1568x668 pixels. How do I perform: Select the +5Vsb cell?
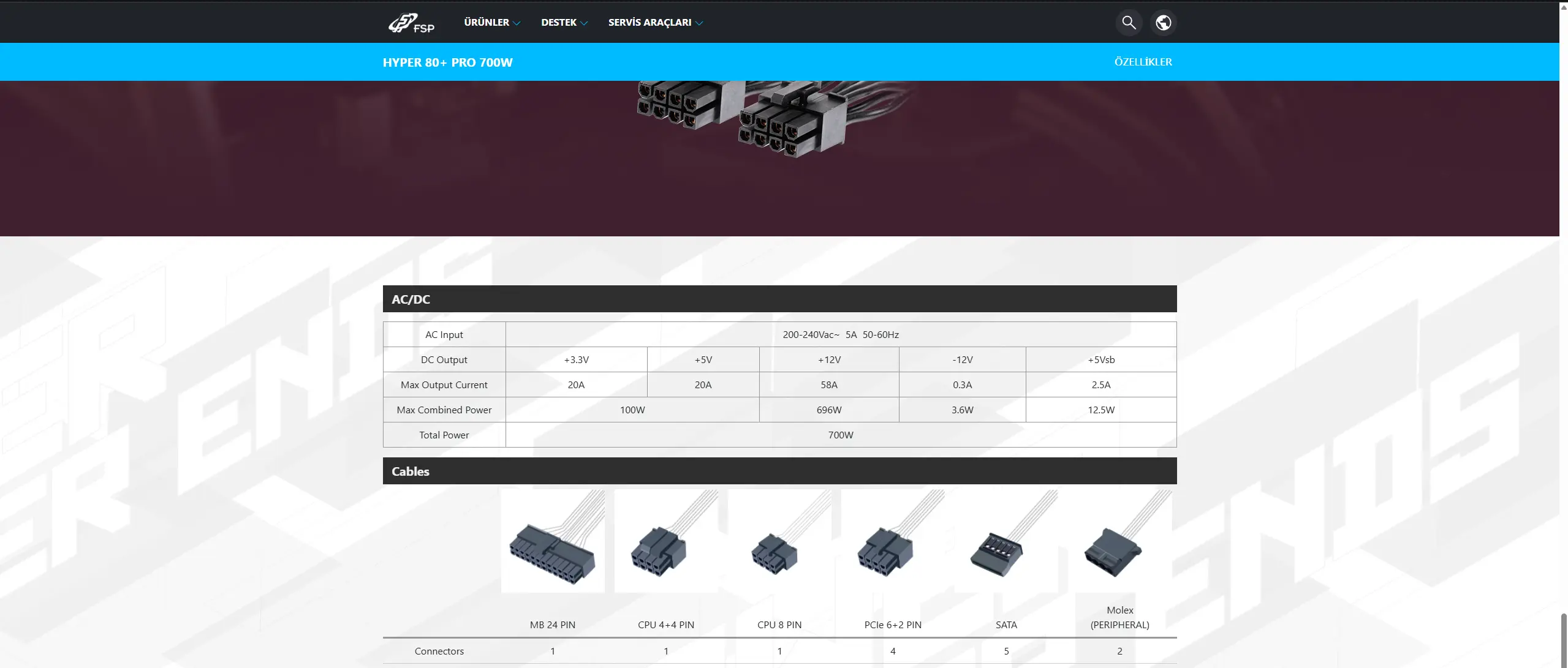point(1101,359)
